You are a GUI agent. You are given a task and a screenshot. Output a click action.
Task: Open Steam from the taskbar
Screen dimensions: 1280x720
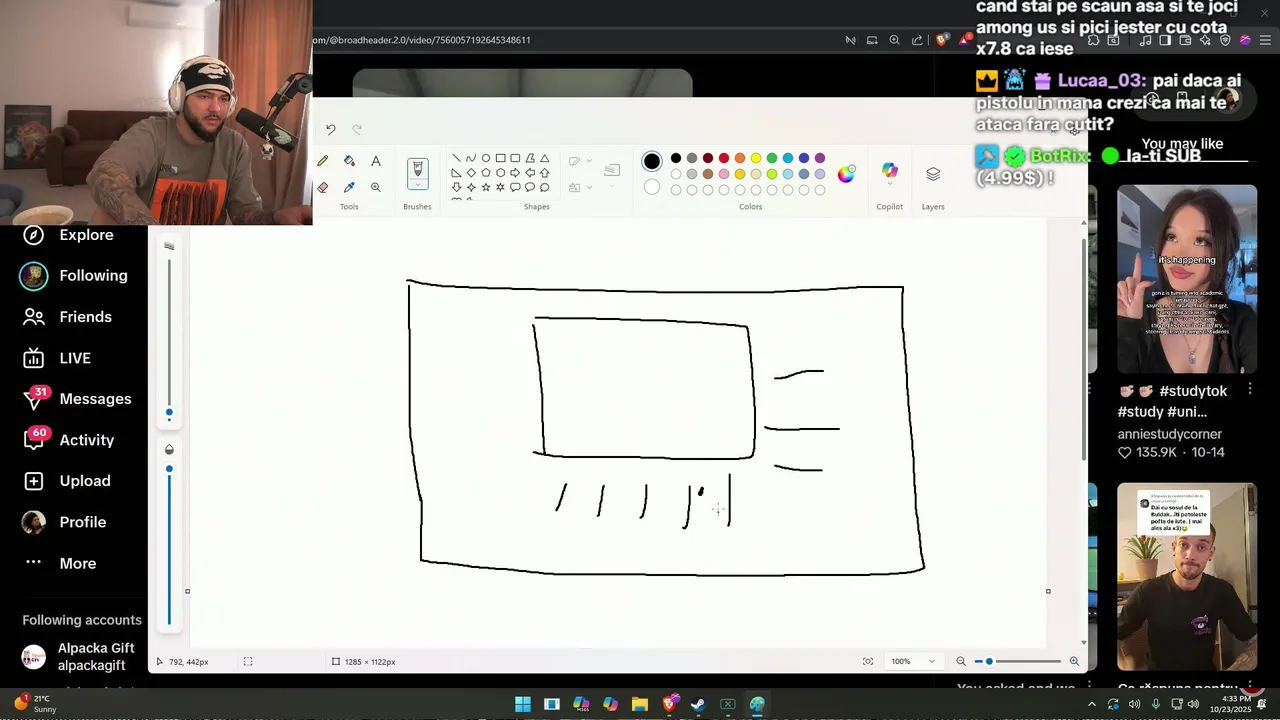(698, 704)
